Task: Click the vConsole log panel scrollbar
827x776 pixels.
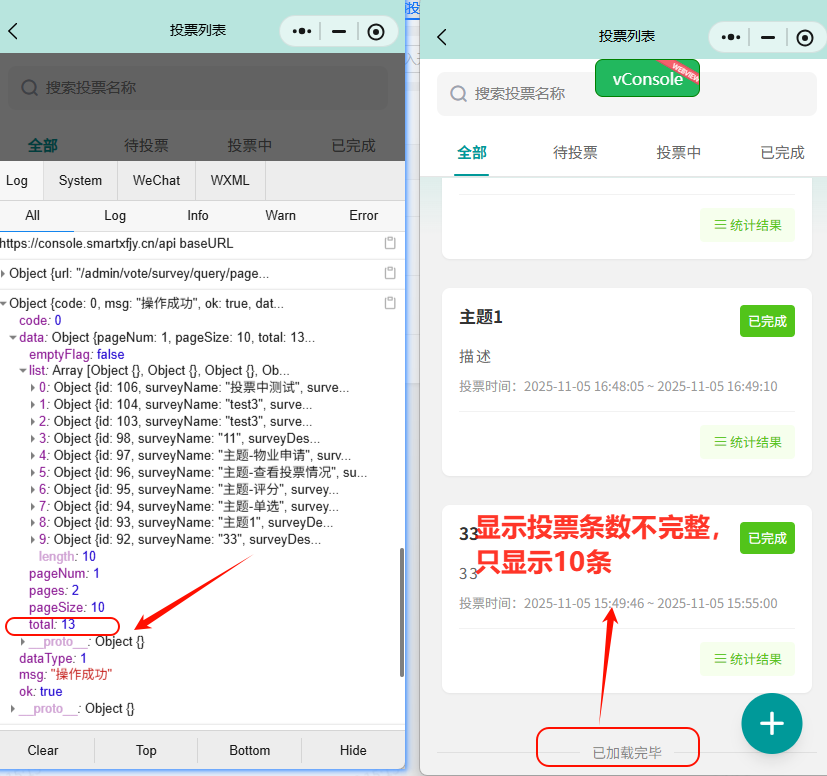Action: click(401, 600)
